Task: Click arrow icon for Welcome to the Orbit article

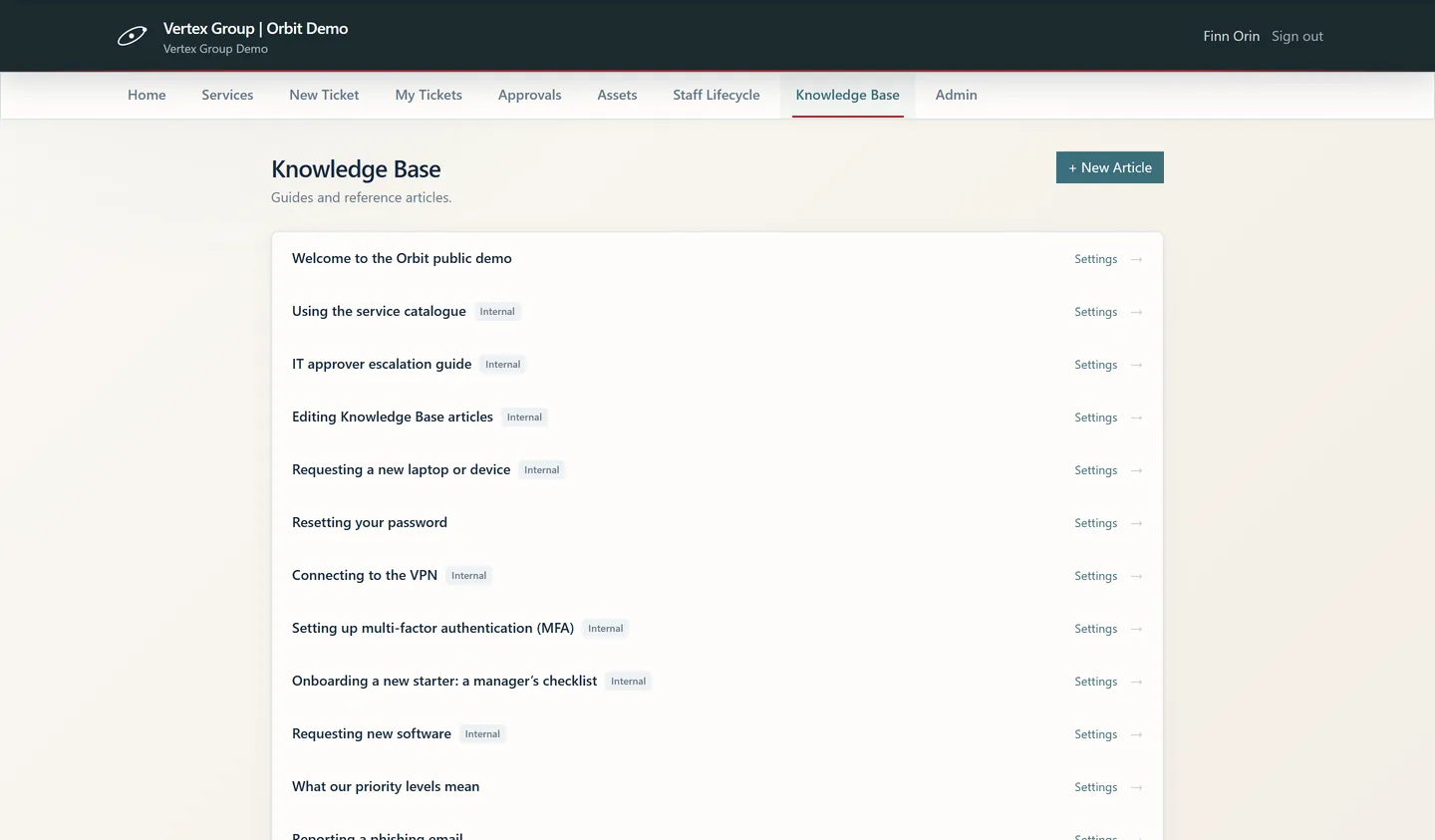Action: pyautogui.click(x=1136, y=259)
